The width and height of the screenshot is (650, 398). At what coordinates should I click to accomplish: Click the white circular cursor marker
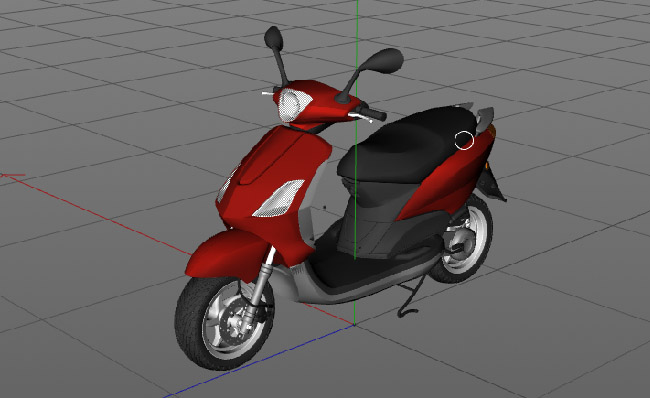464,140
